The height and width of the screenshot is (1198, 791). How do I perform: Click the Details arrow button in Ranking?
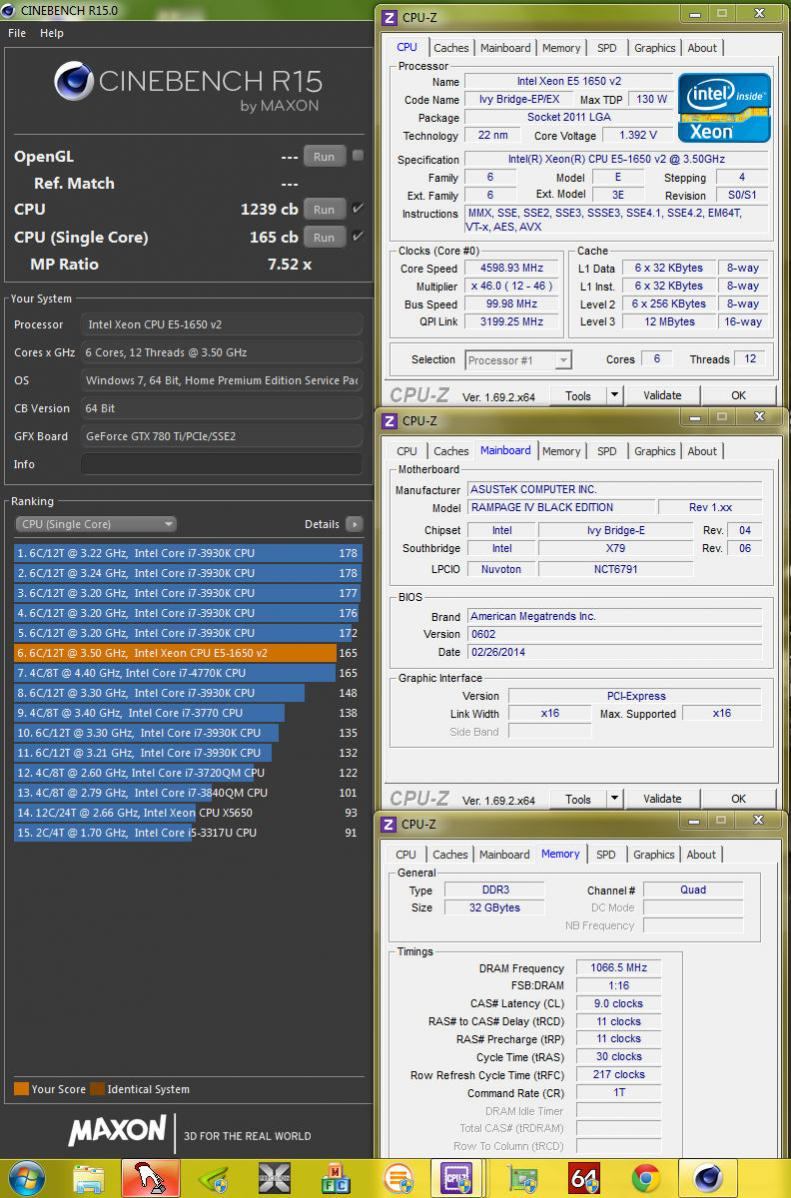coord(354,524)
